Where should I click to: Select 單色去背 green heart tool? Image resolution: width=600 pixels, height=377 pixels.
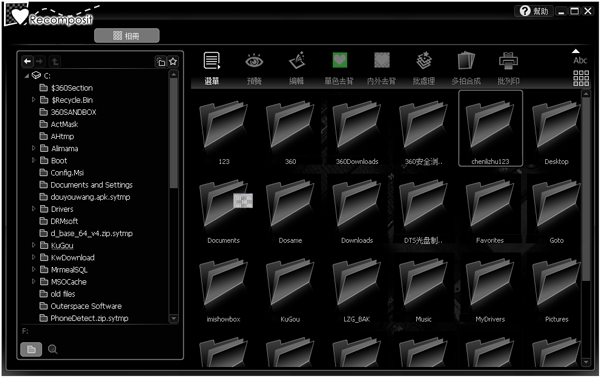pos(339,60)
